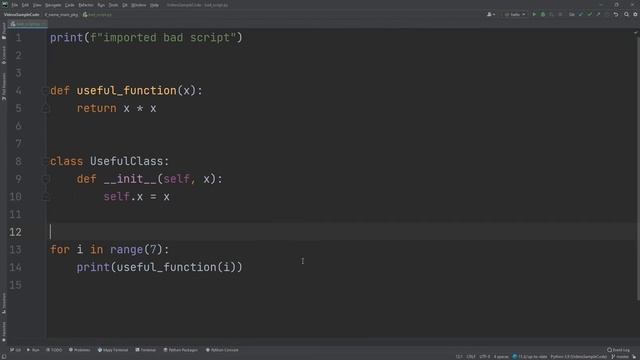Open the Edit menu
This screenshot has width=640, height=360.
[x=25, y=5]
